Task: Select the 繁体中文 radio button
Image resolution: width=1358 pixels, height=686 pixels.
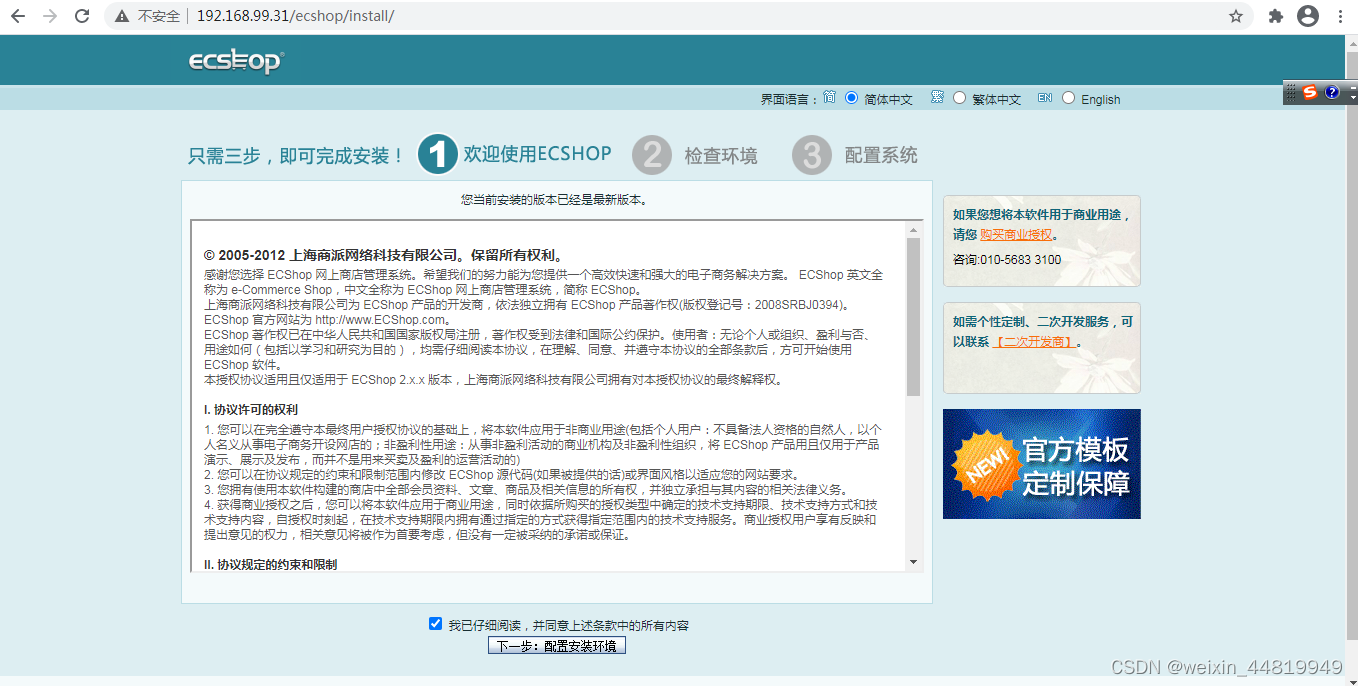Action: pos(960,98)
